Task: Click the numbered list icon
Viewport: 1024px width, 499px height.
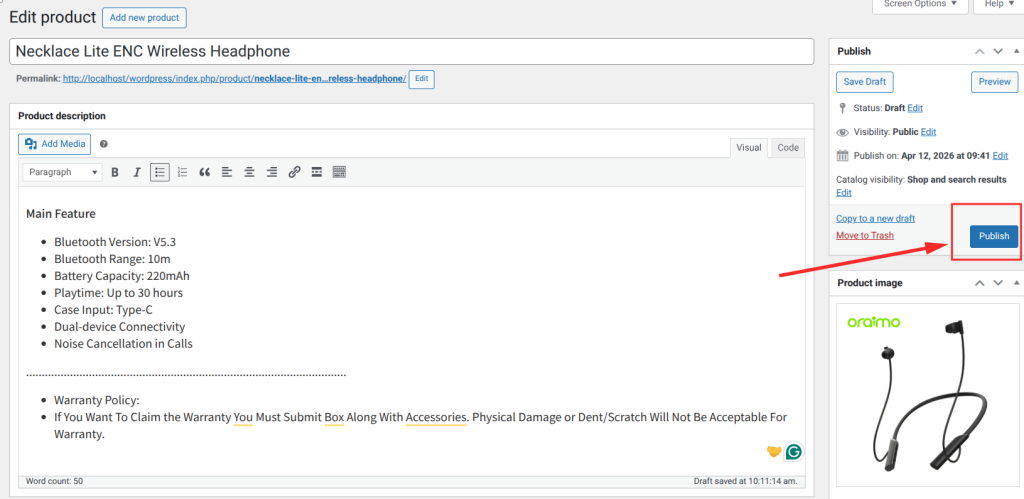Action: 182,172
